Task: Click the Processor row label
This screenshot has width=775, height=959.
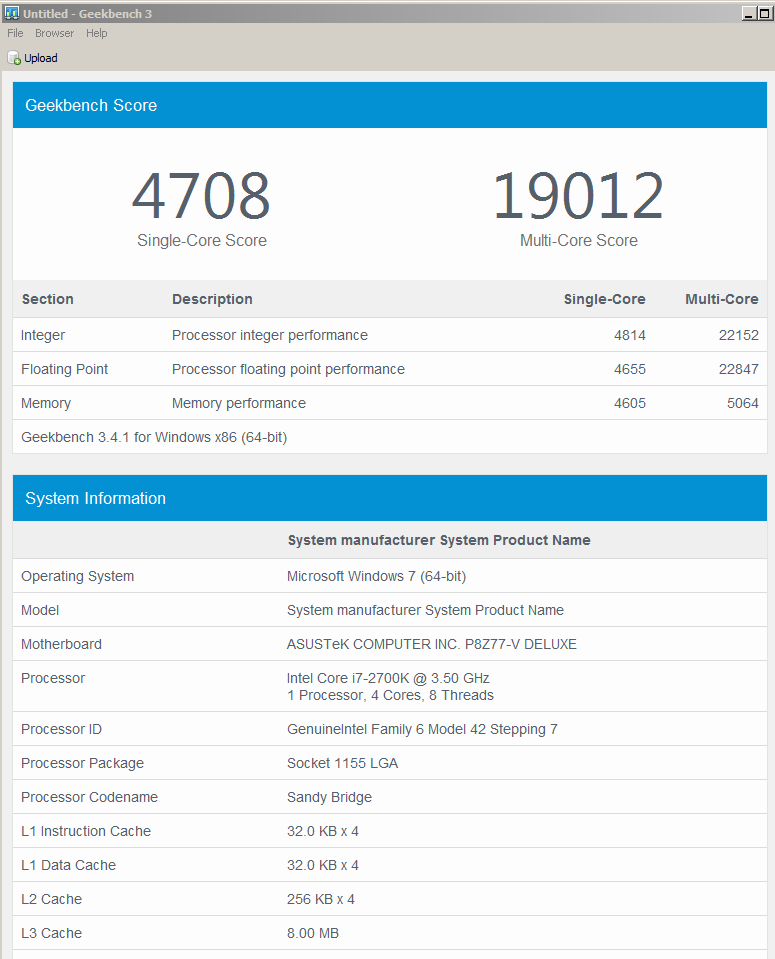Action: coord(53,678)
